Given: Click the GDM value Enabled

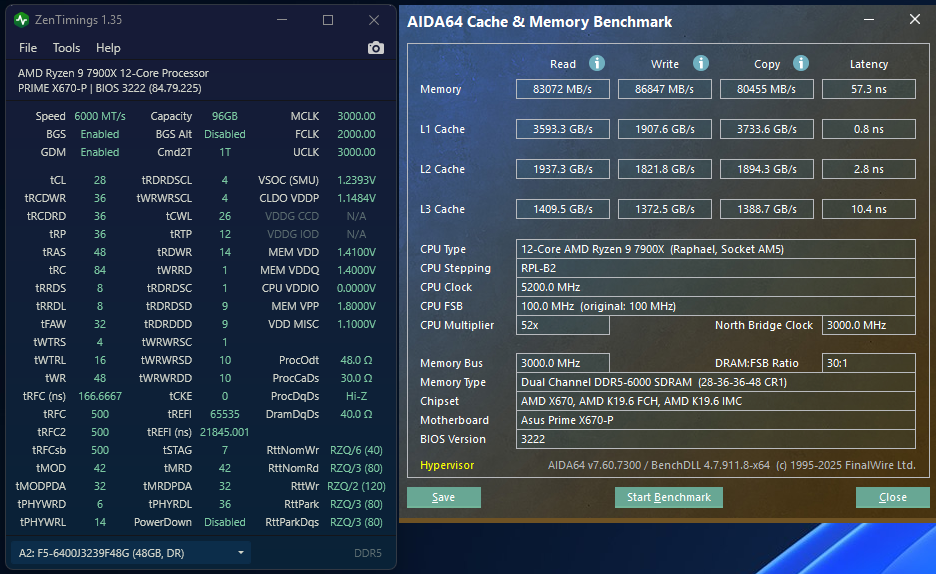Looking at the screenshot, I should coord(100,152).
